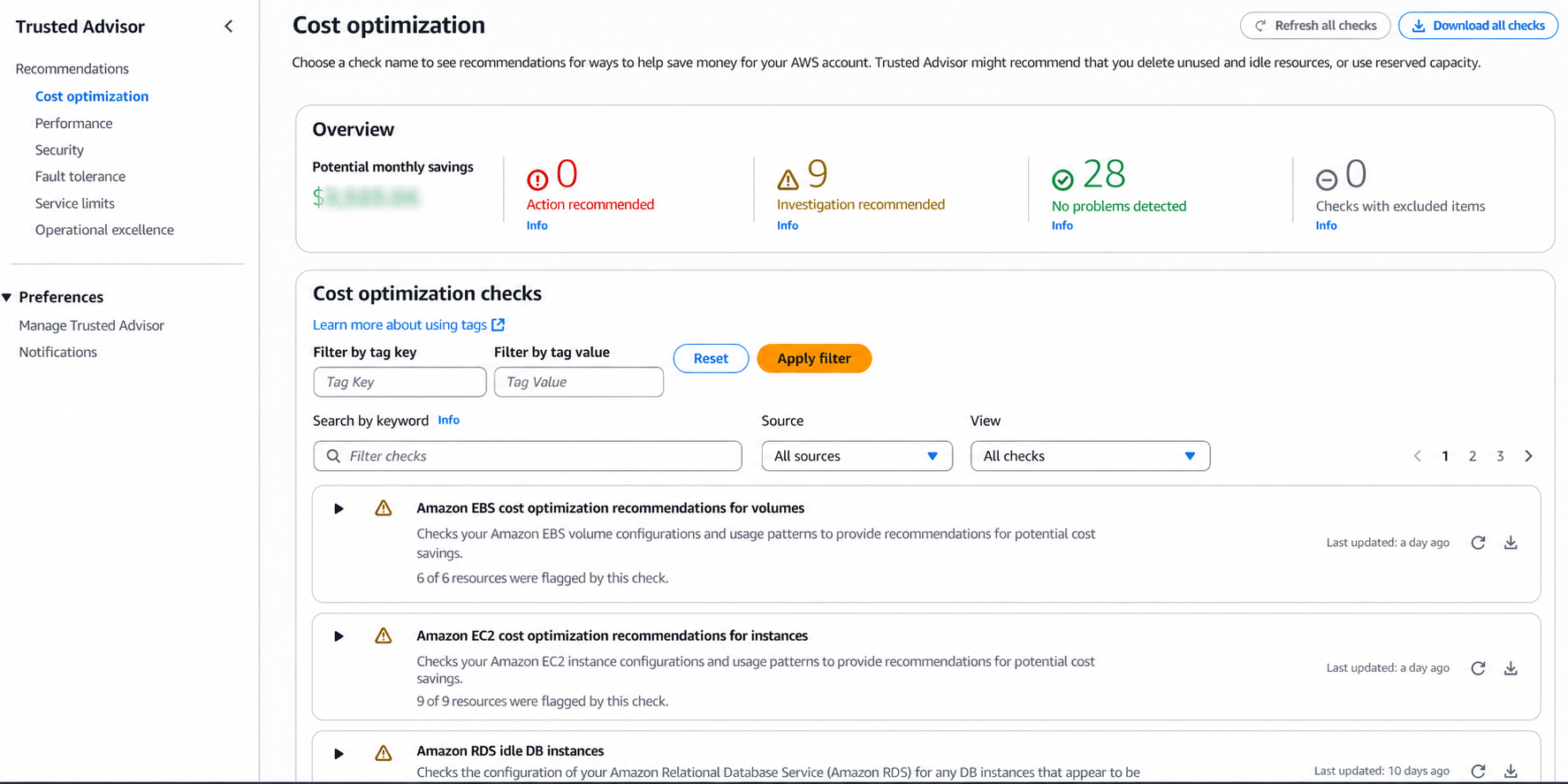This screenshot has height=784, width=1568.
Task: Open Info link under Checks with excluded items
Action: tap(1327, 225)
